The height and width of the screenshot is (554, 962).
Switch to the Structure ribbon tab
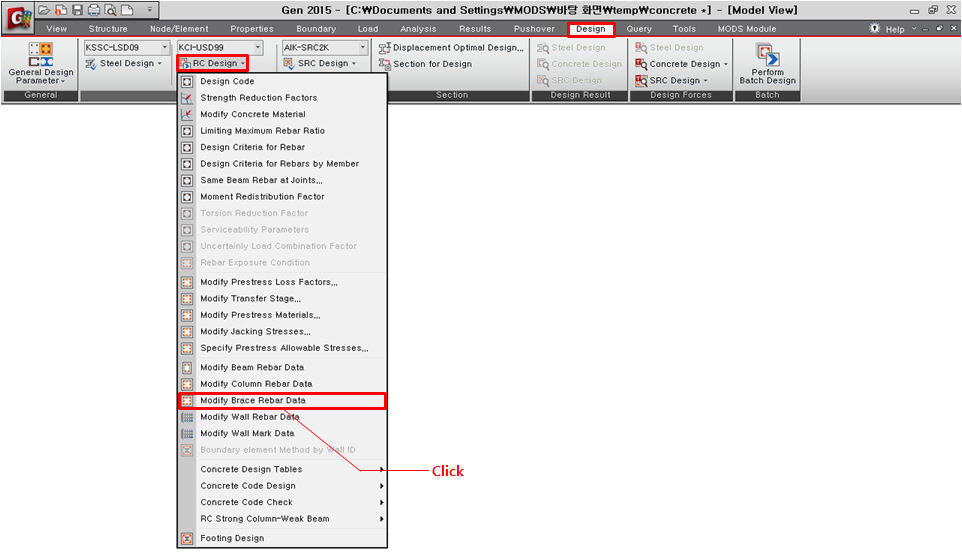[x=108, y=29]
